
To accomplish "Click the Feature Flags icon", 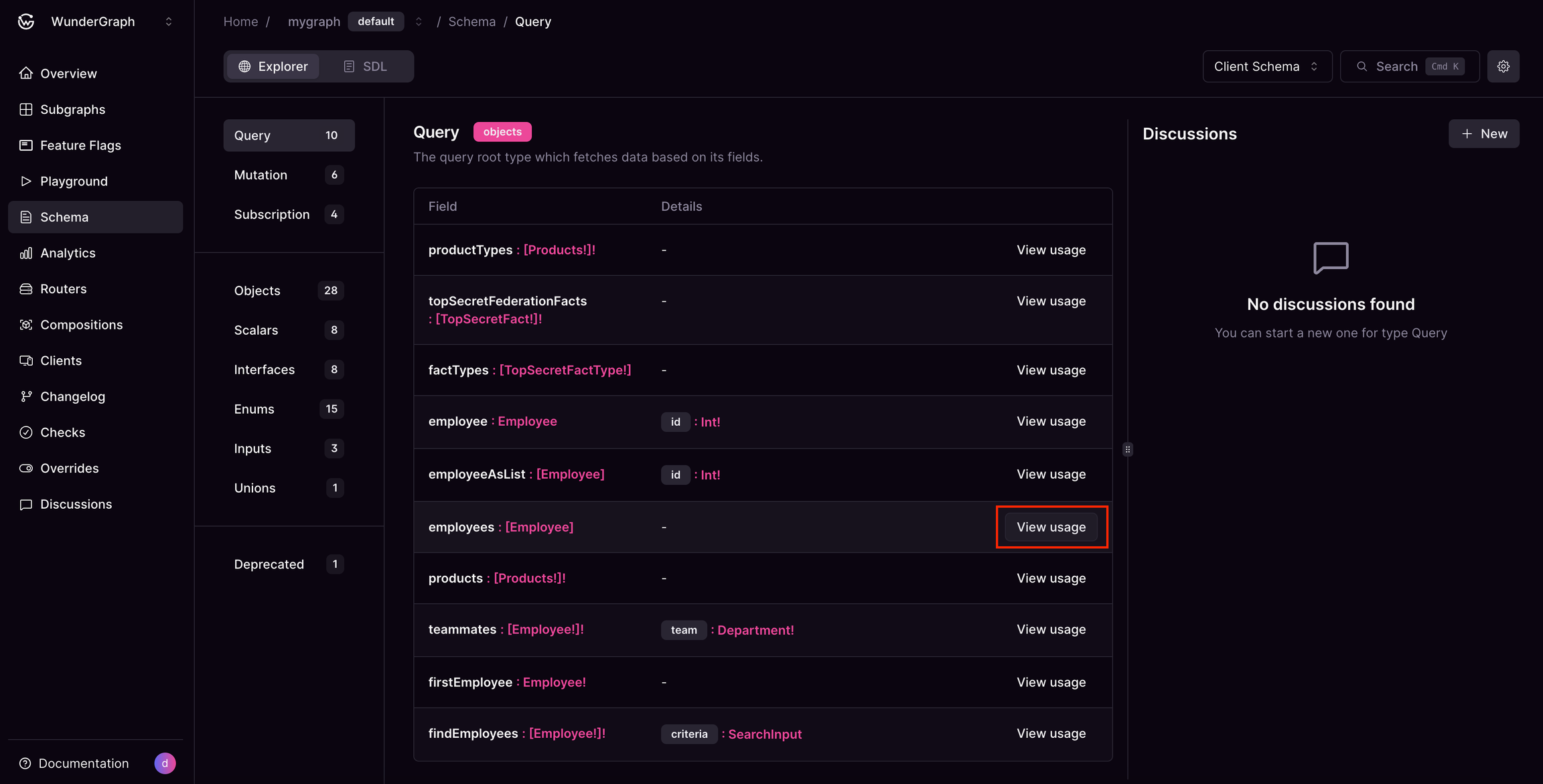I will [26, 145].
